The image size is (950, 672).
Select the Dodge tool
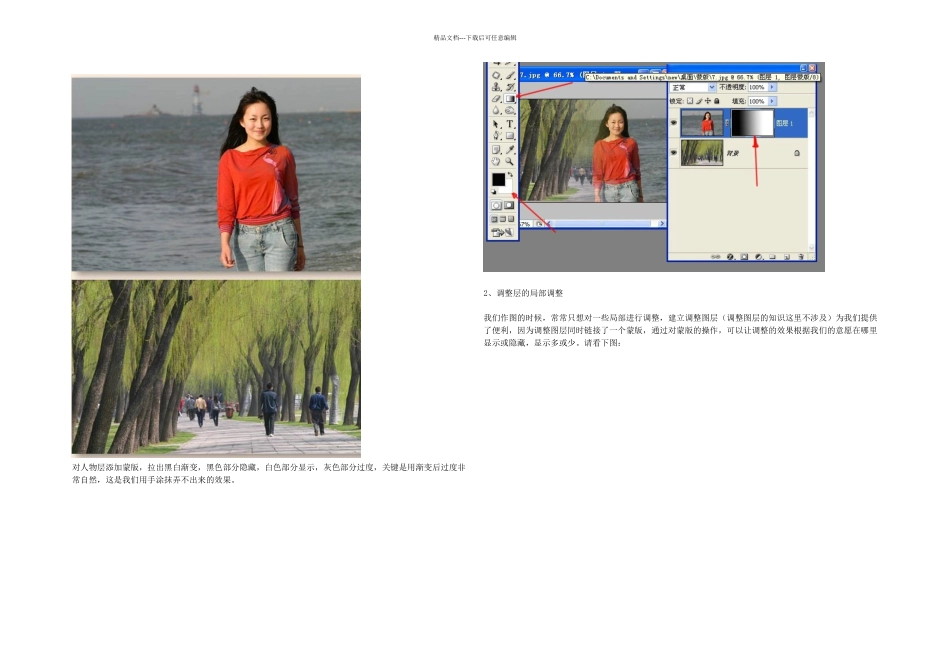pos(510,110)
